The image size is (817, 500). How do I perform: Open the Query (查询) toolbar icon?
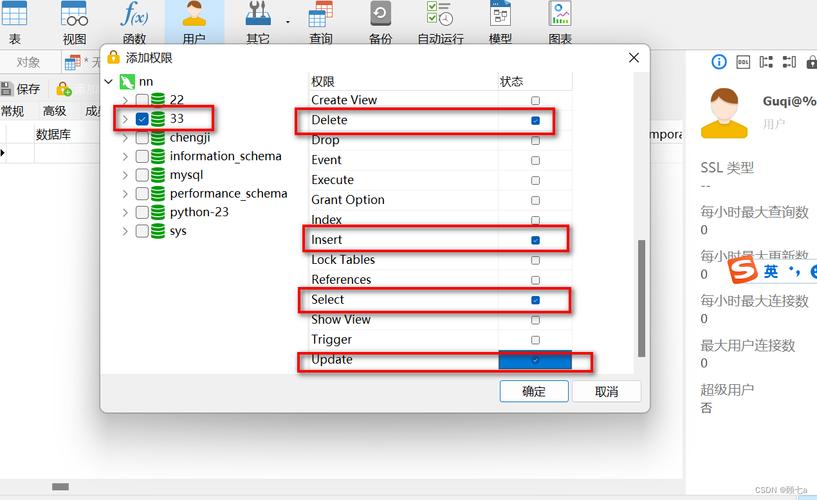(320, 23)
